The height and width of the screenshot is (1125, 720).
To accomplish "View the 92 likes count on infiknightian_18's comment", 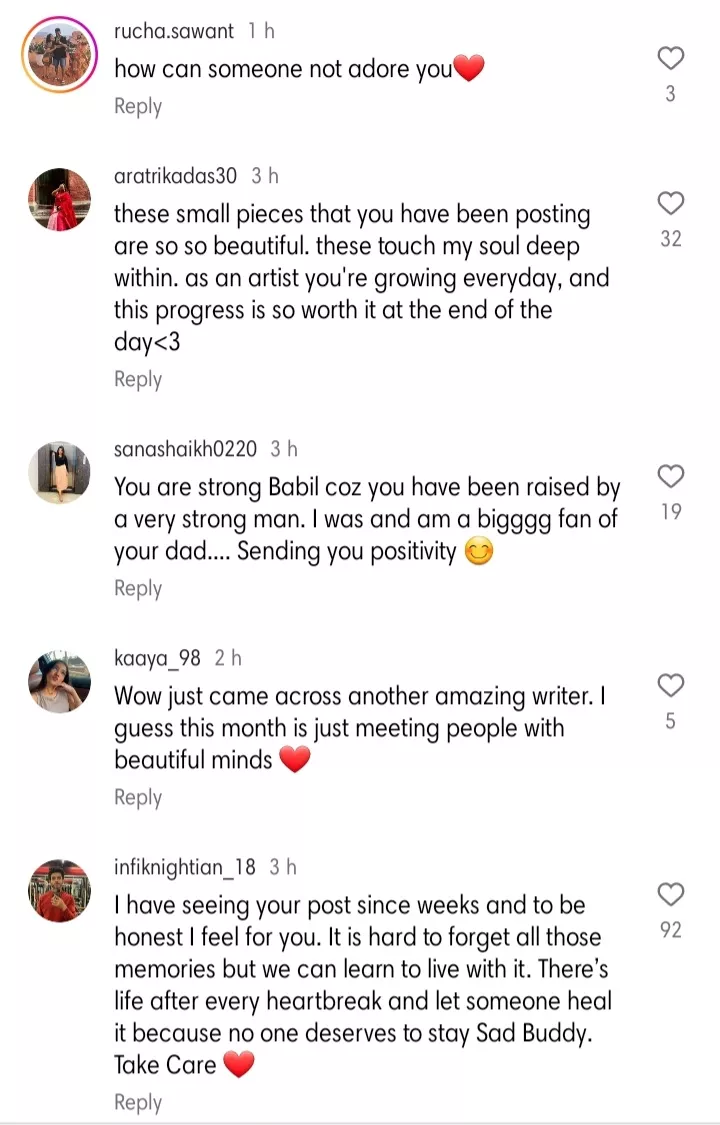I will (x=670, y=930).
